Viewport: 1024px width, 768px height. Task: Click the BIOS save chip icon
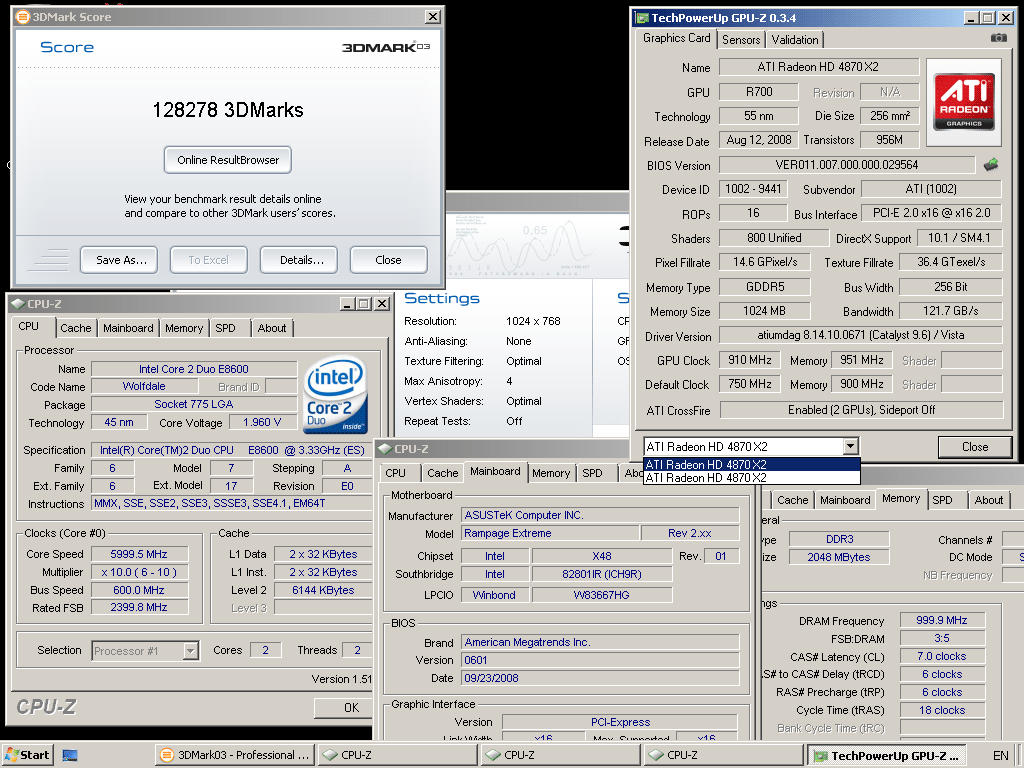tap(991, 165)
